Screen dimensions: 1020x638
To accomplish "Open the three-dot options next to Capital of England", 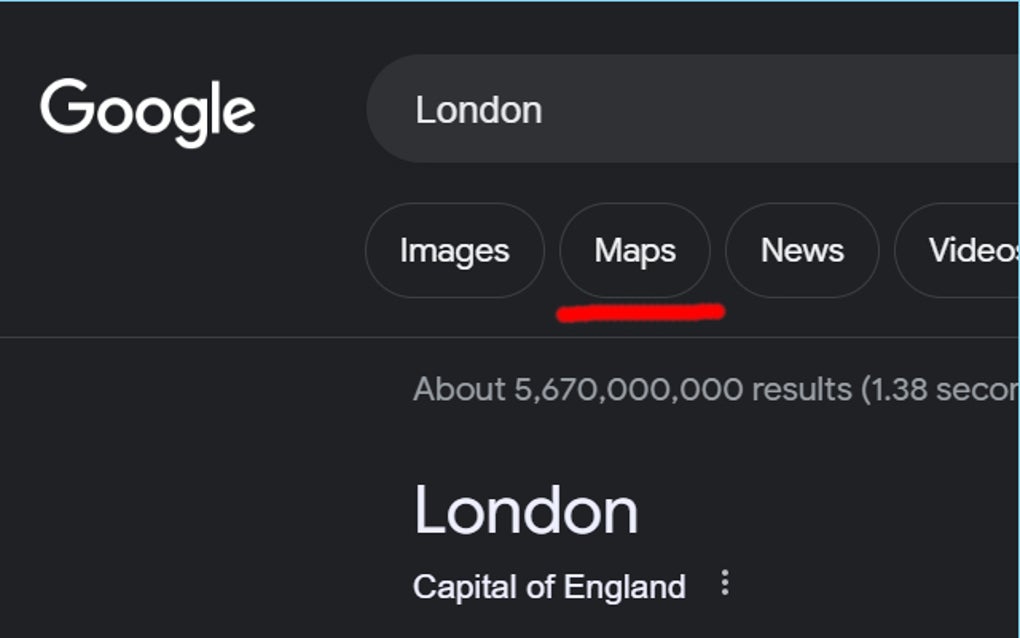I will (x=723, y=585).
